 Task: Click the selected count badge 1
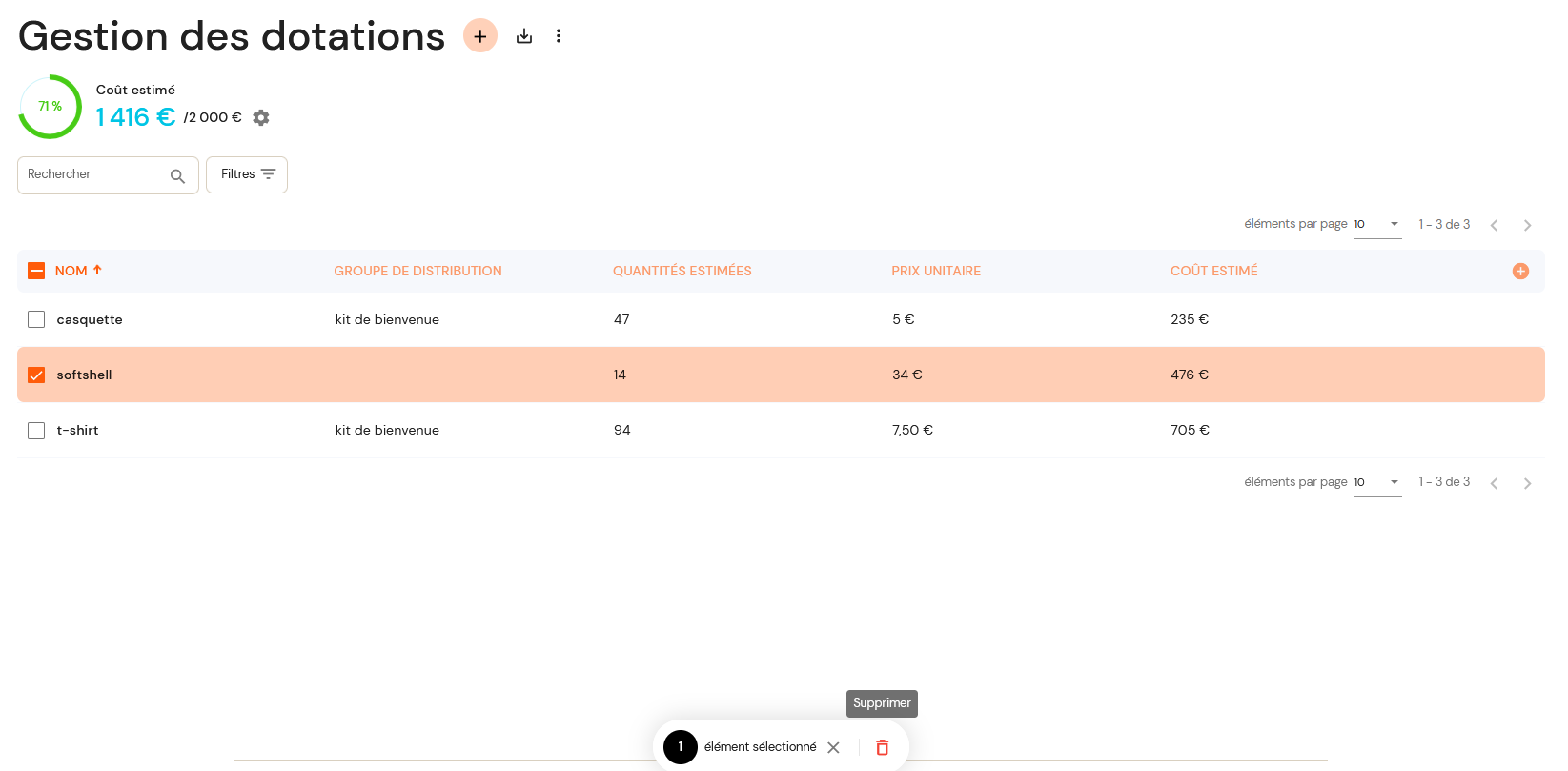point(681,747)
